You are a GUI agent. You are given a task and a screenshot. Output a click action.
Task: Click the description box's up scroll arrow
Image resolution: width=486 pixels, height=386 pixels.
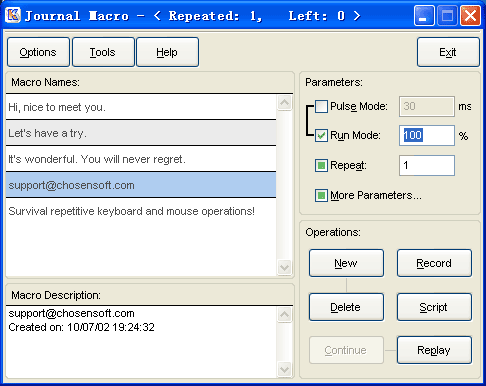(x=284, y=314)
